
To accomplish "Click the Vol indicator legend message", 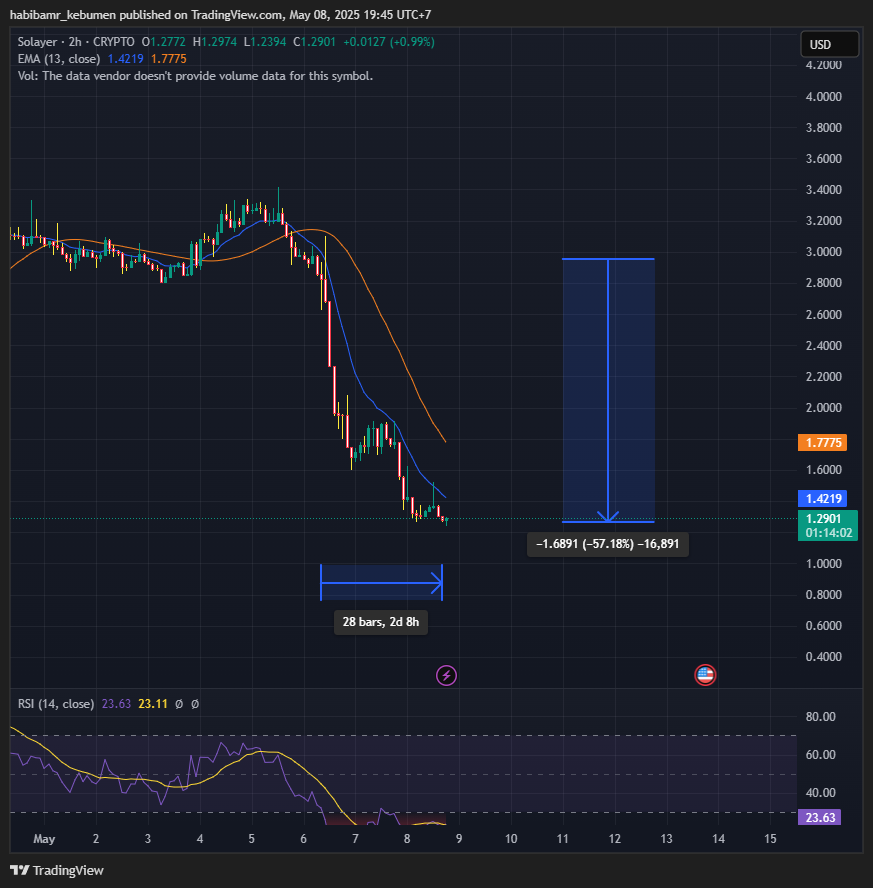I will (x=195, y=76).
